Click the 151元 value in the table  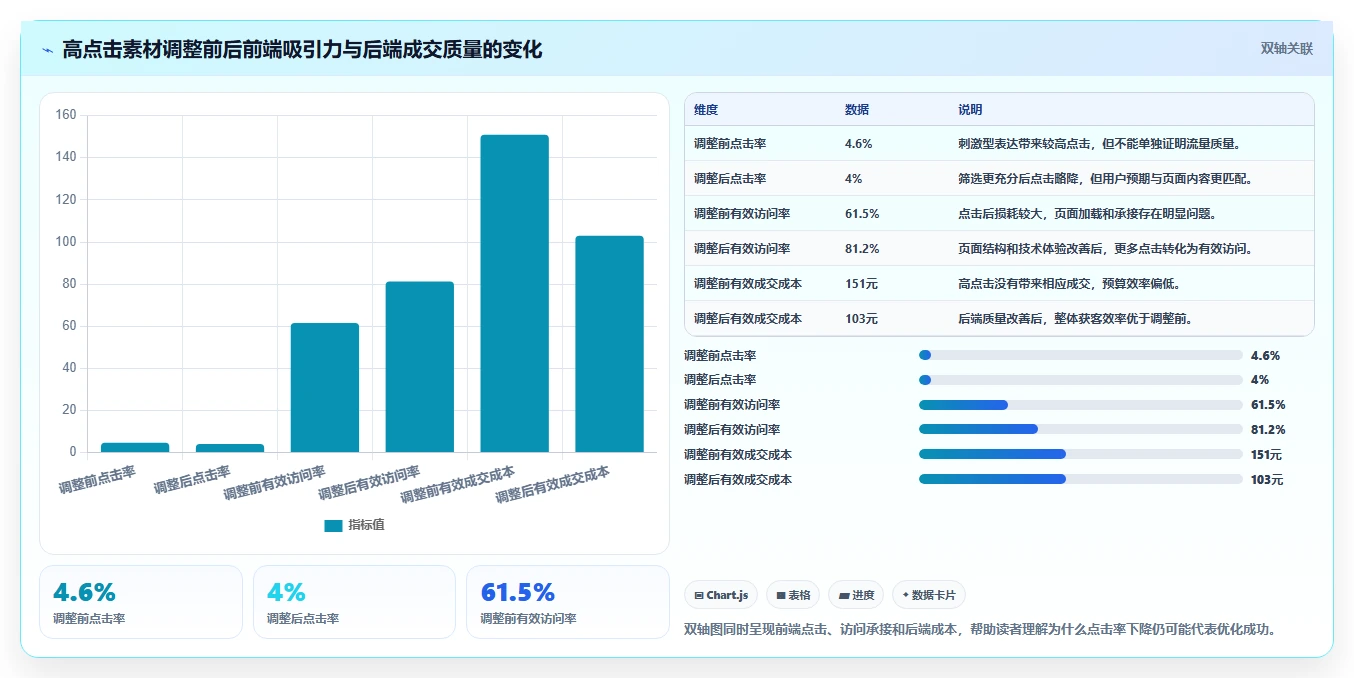[x=861, y=283]
